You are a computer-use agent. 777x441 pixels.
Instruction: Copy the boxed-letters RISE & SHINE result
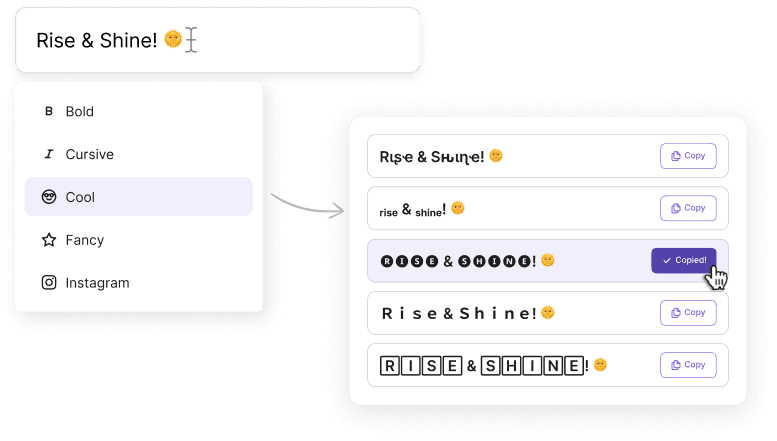[688, 365]
